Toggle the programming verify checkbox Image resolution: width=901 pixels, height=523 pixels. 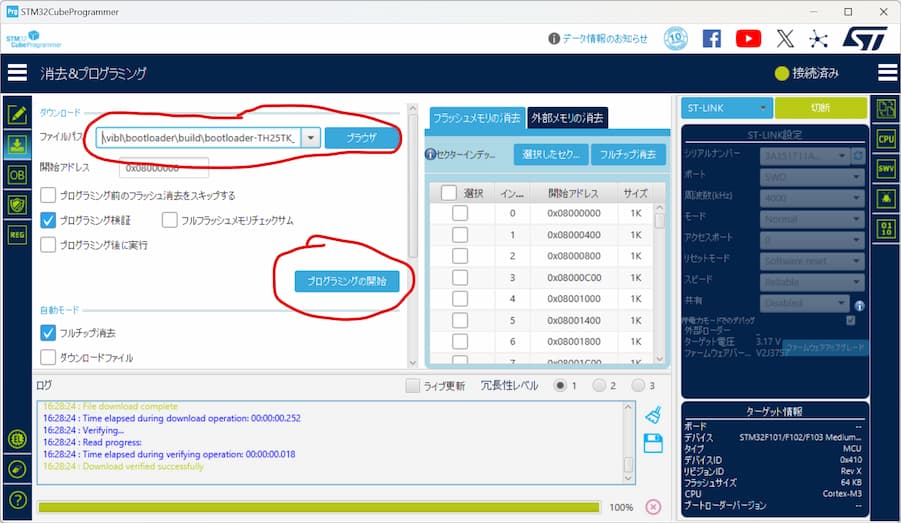click(x=48, y=220)
